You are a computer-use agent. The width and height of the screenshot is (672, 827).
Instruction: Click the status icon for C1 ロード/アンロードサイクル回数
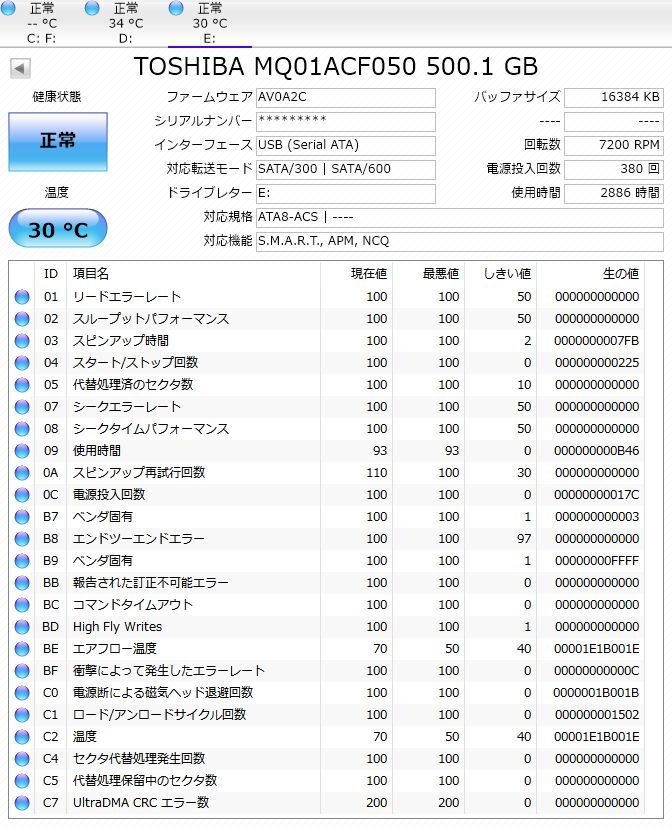pyautogui.click(x=22, y=715)
